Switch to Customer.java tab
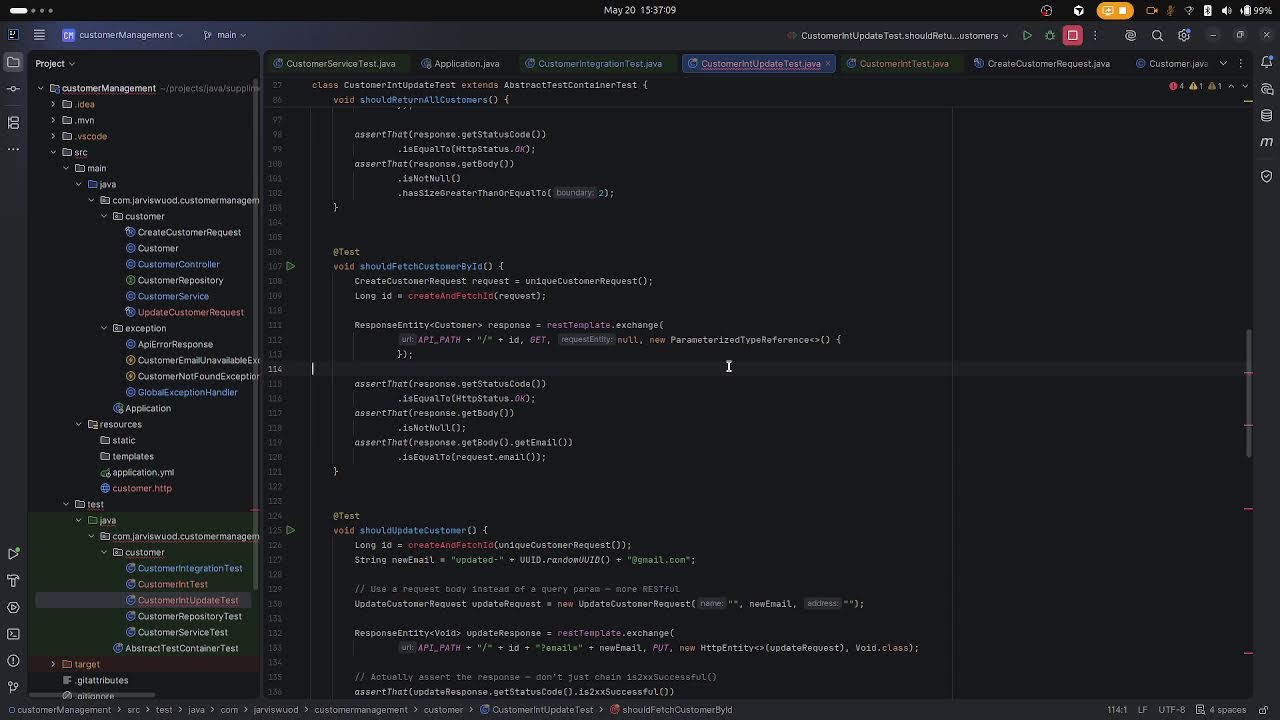The height and width of the screenshot is (720, 1280). (x=1171, y=63)
